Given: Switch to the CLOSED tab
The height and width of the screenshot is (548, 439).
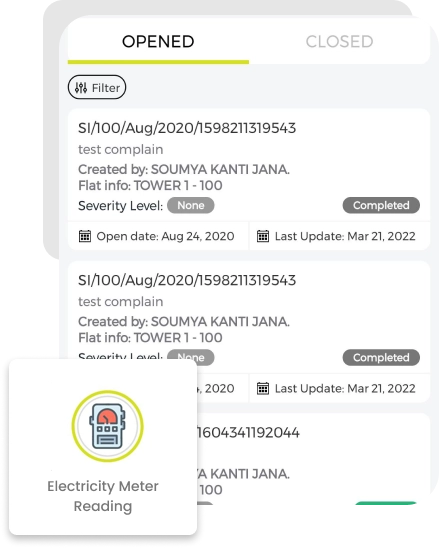Looking at the screenshot, I should (x=339, y=42).
